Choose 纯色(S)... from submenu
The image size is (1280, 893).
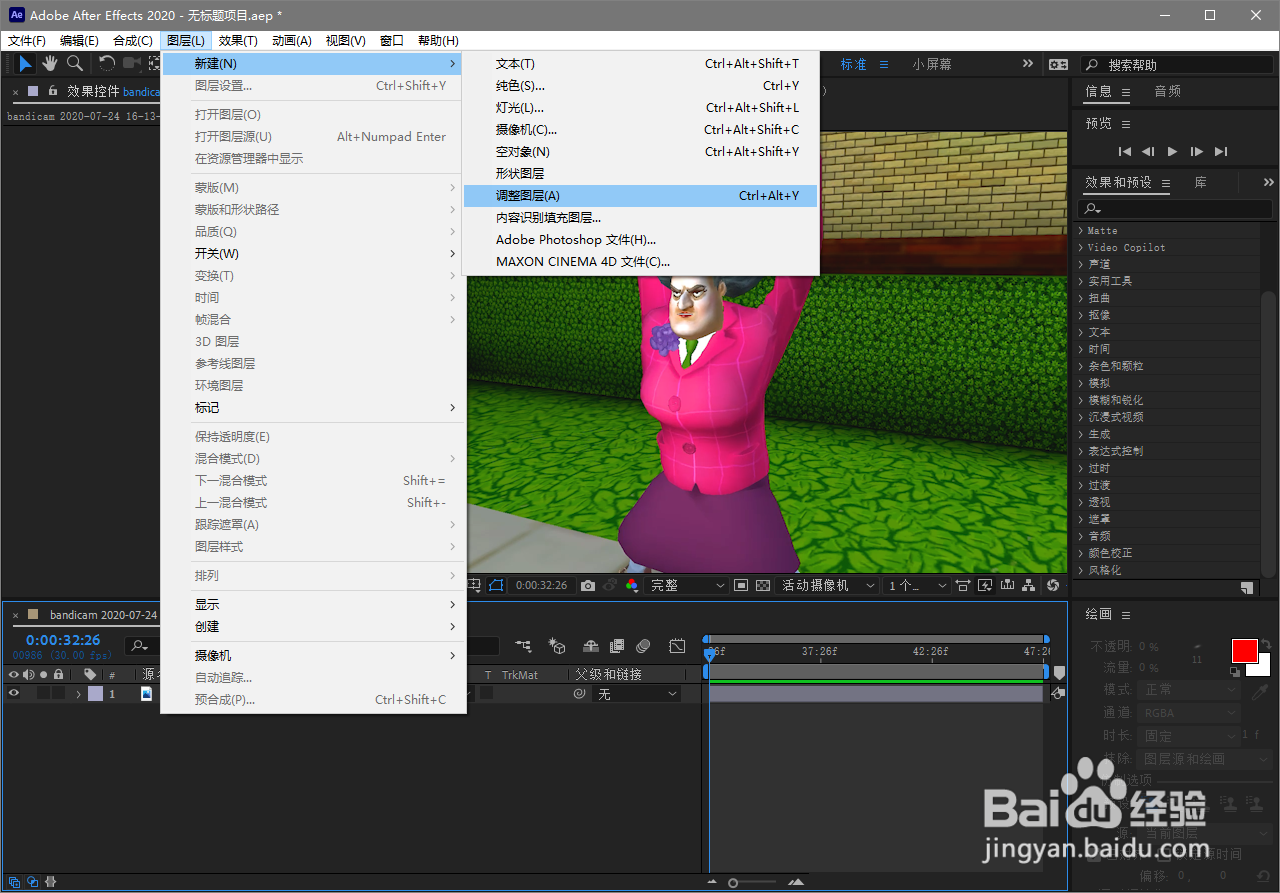pos(640,86)
